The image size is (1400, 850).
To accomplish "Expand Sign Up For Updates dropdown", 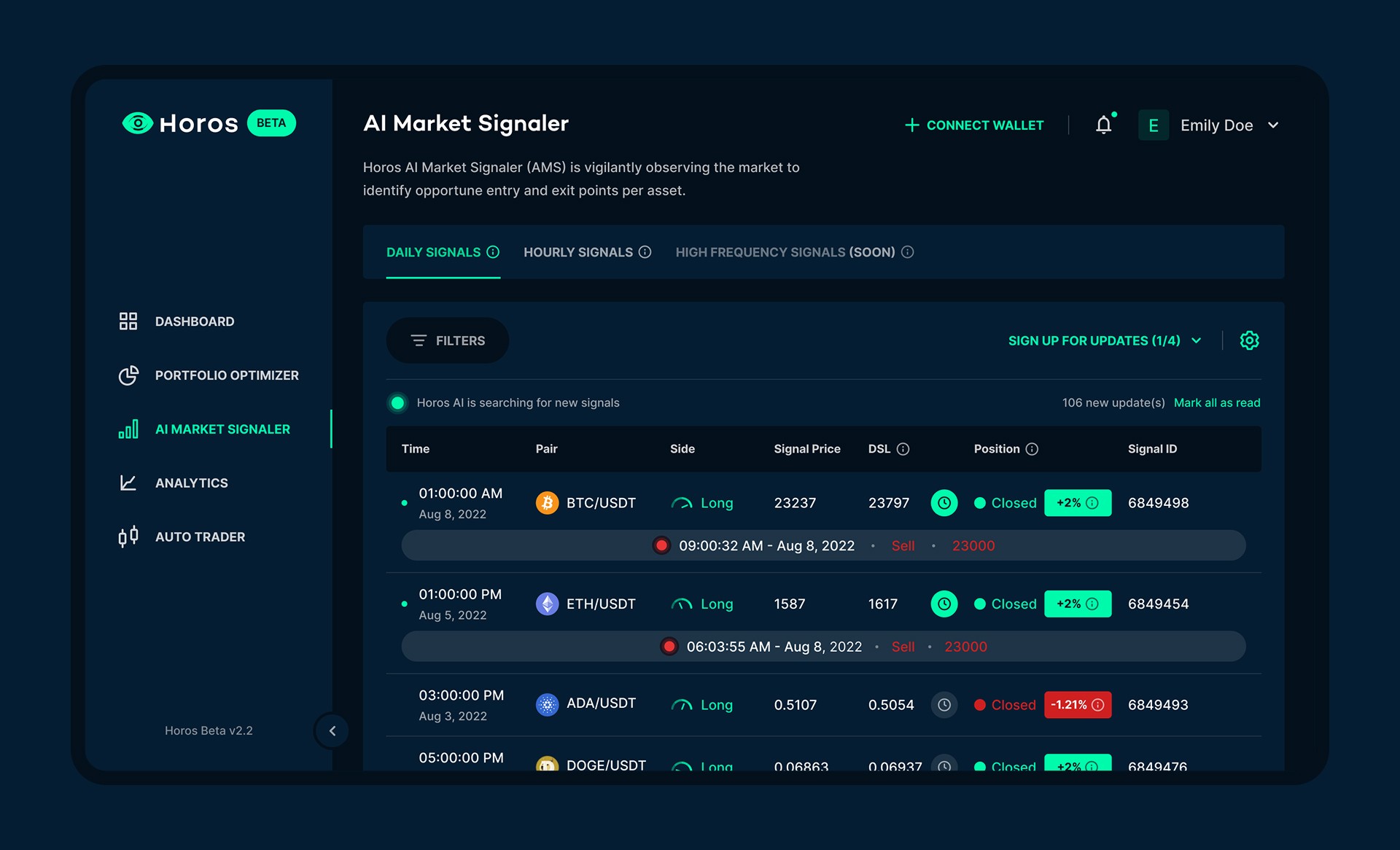I will tap(1104, 340).
